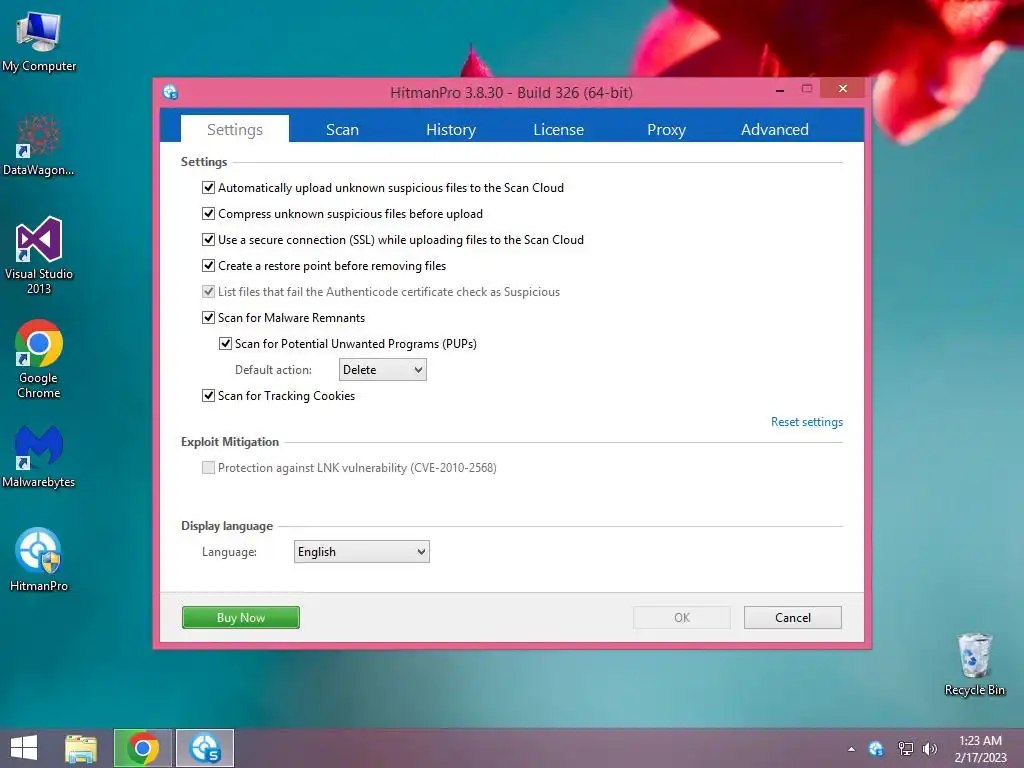Click the LNK vulnerability protection checkbox
Viewport: 1024px width, 768px height.
tap(208, 468)
